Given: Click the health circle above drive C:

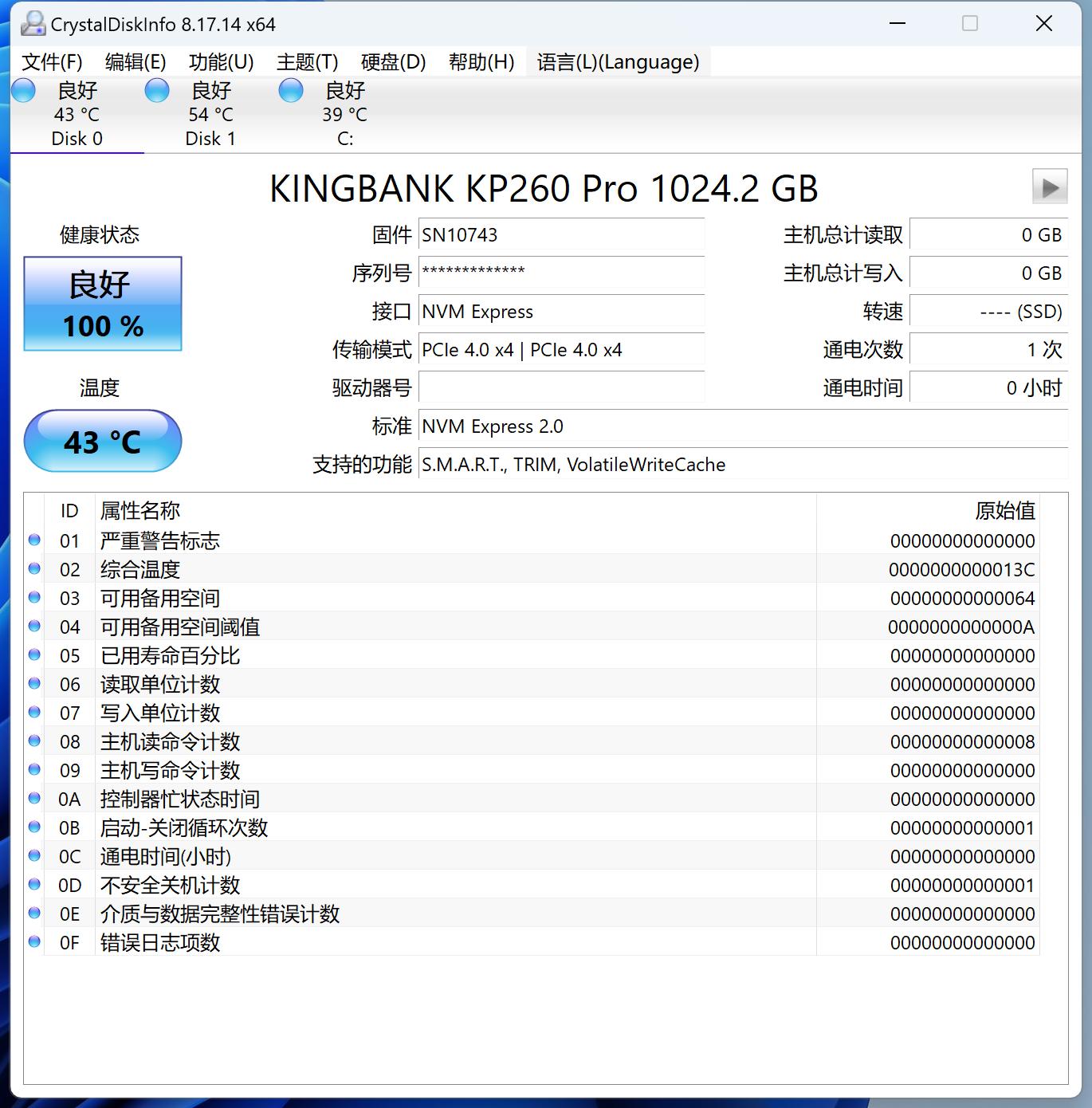Looking at the screenshot, I should click(x=291, y=91).
